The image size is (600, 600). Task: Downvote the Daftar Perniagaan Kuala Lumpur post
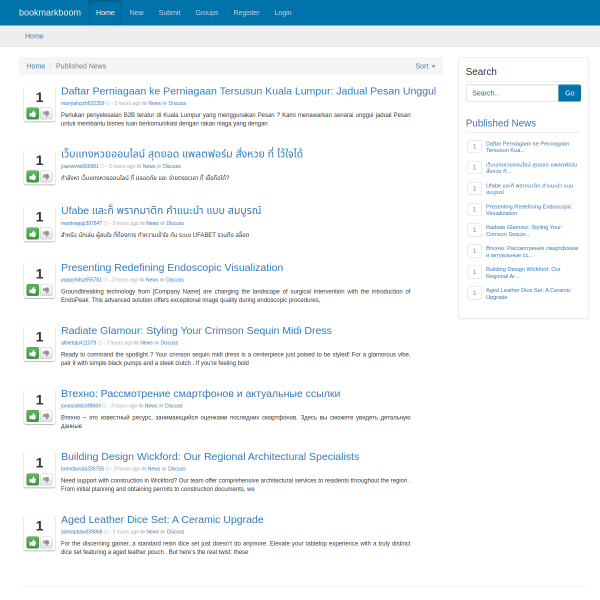(x=46, y=114)
